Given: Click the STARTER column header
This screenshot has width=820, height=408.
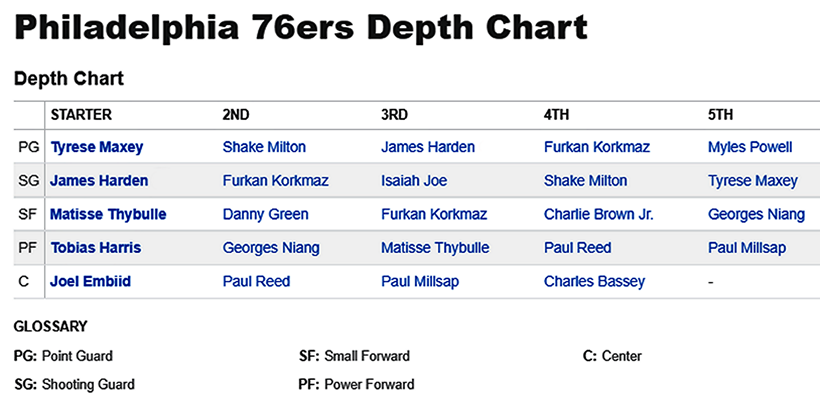Looking at the screenshot, I should pos(81,115).
